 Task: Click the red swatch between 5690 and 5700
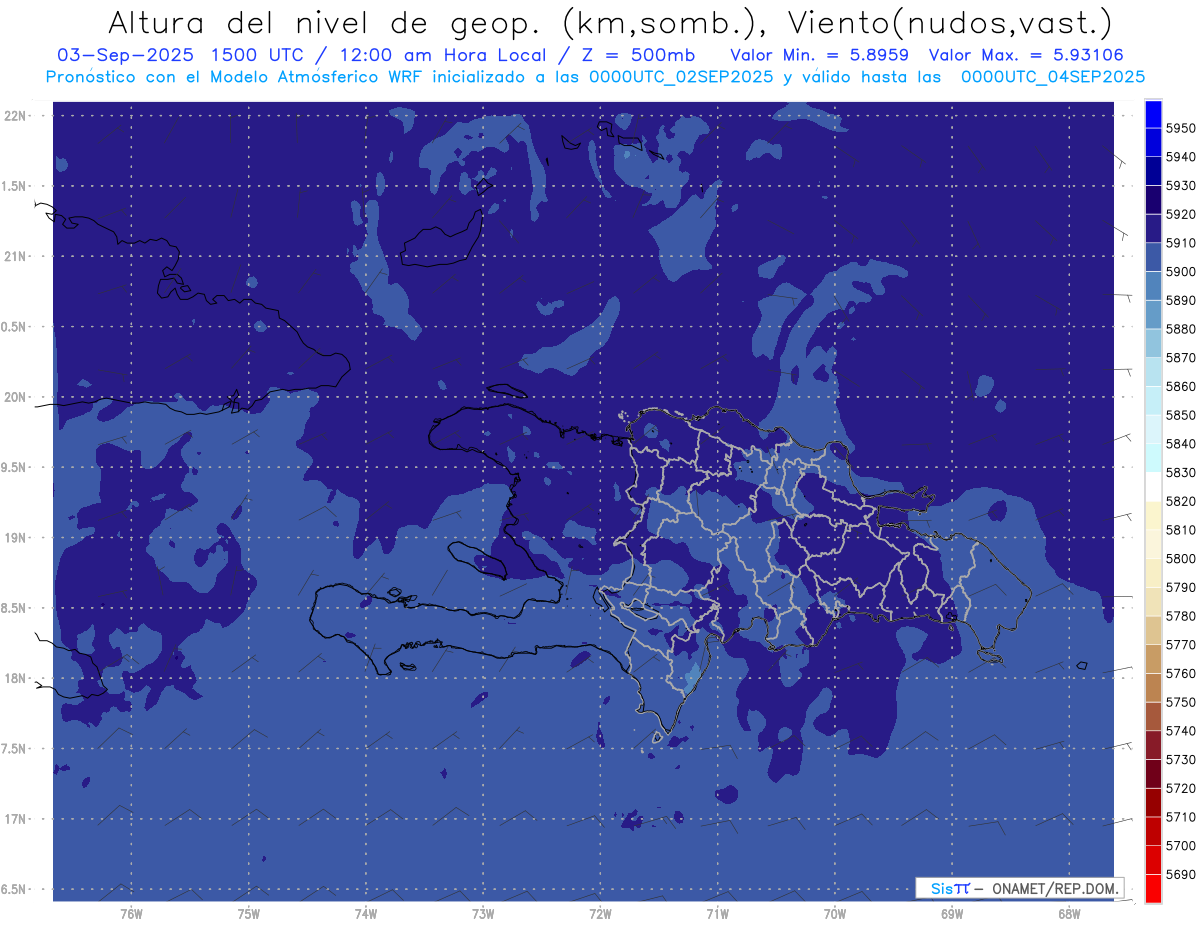(1153, 858)
